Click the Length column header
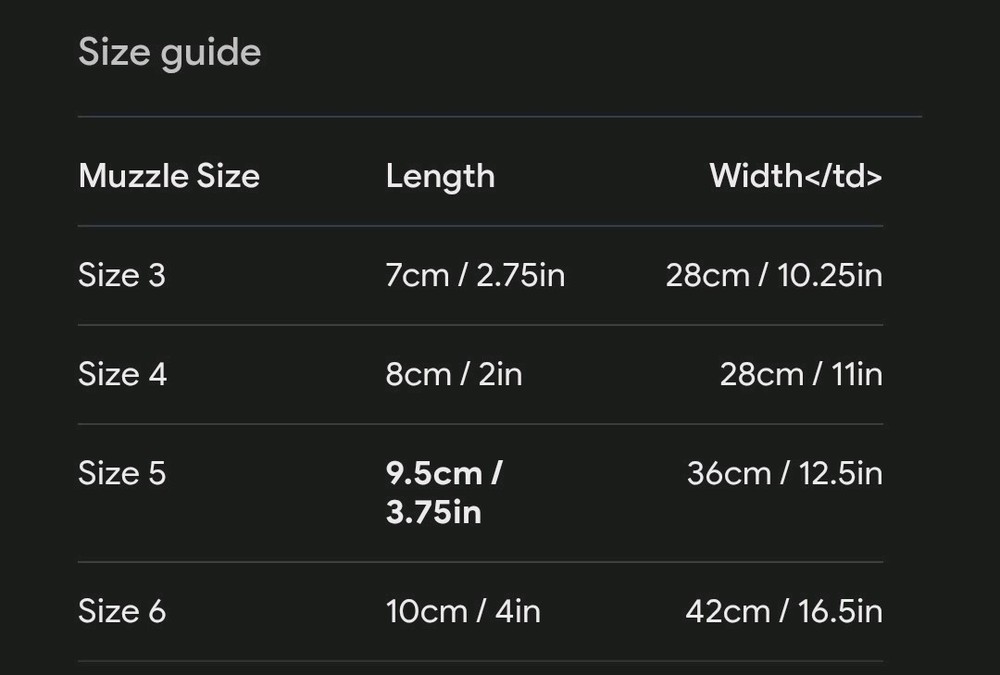 440,176
